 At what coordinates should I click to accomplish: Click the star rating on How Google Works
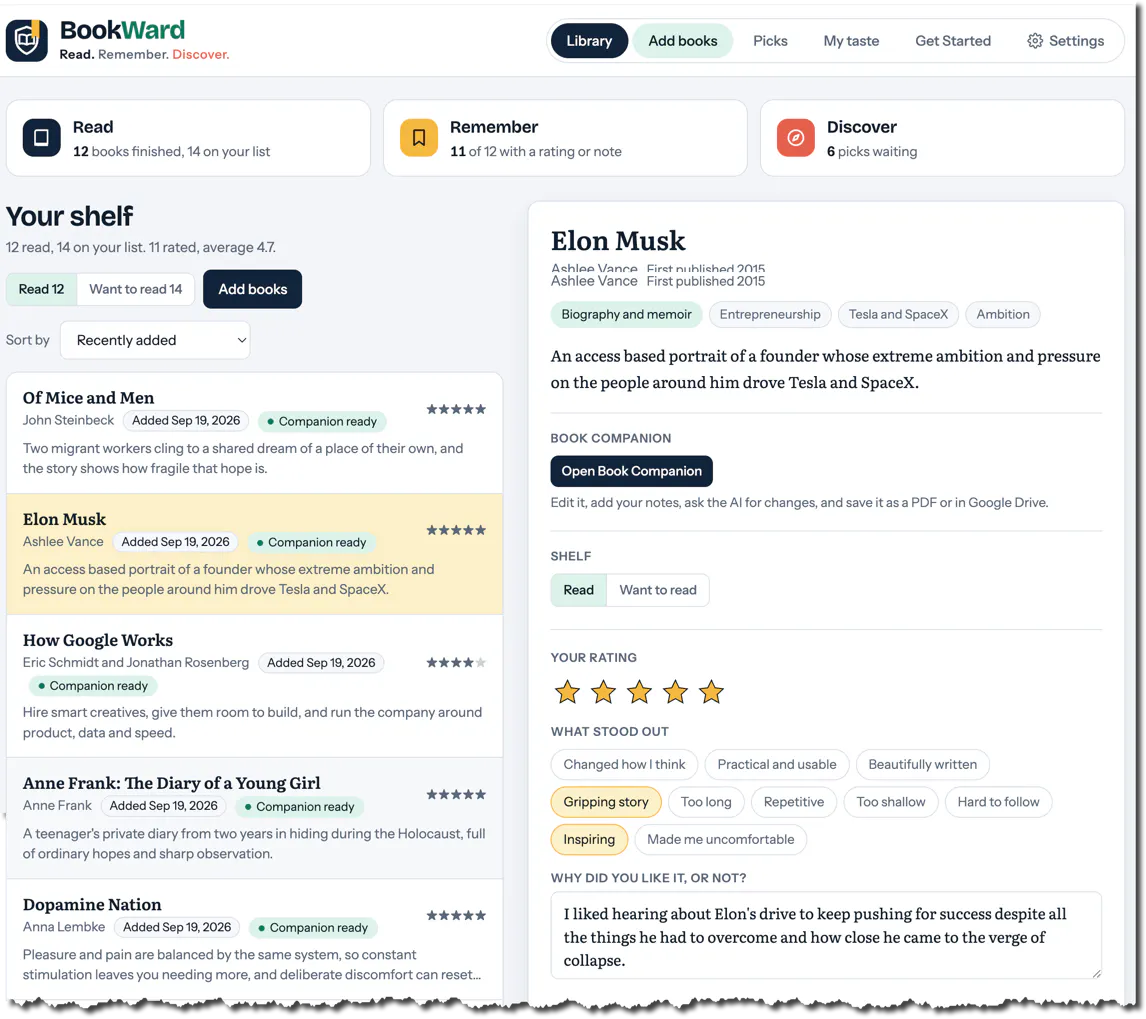[456, 663]
